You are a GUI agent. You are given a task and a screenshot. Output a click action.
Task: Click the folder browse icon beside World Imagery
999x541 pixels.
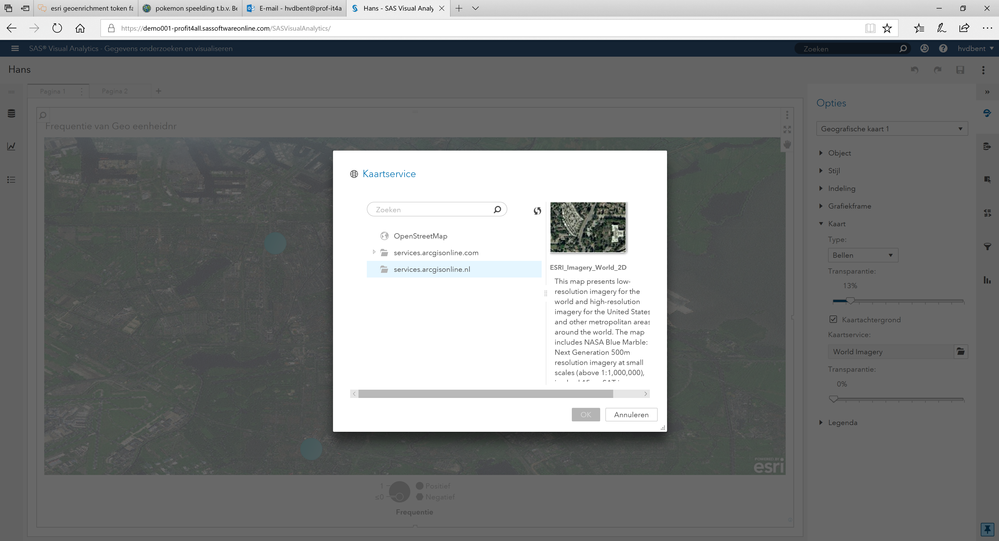(x=961, y=352)
